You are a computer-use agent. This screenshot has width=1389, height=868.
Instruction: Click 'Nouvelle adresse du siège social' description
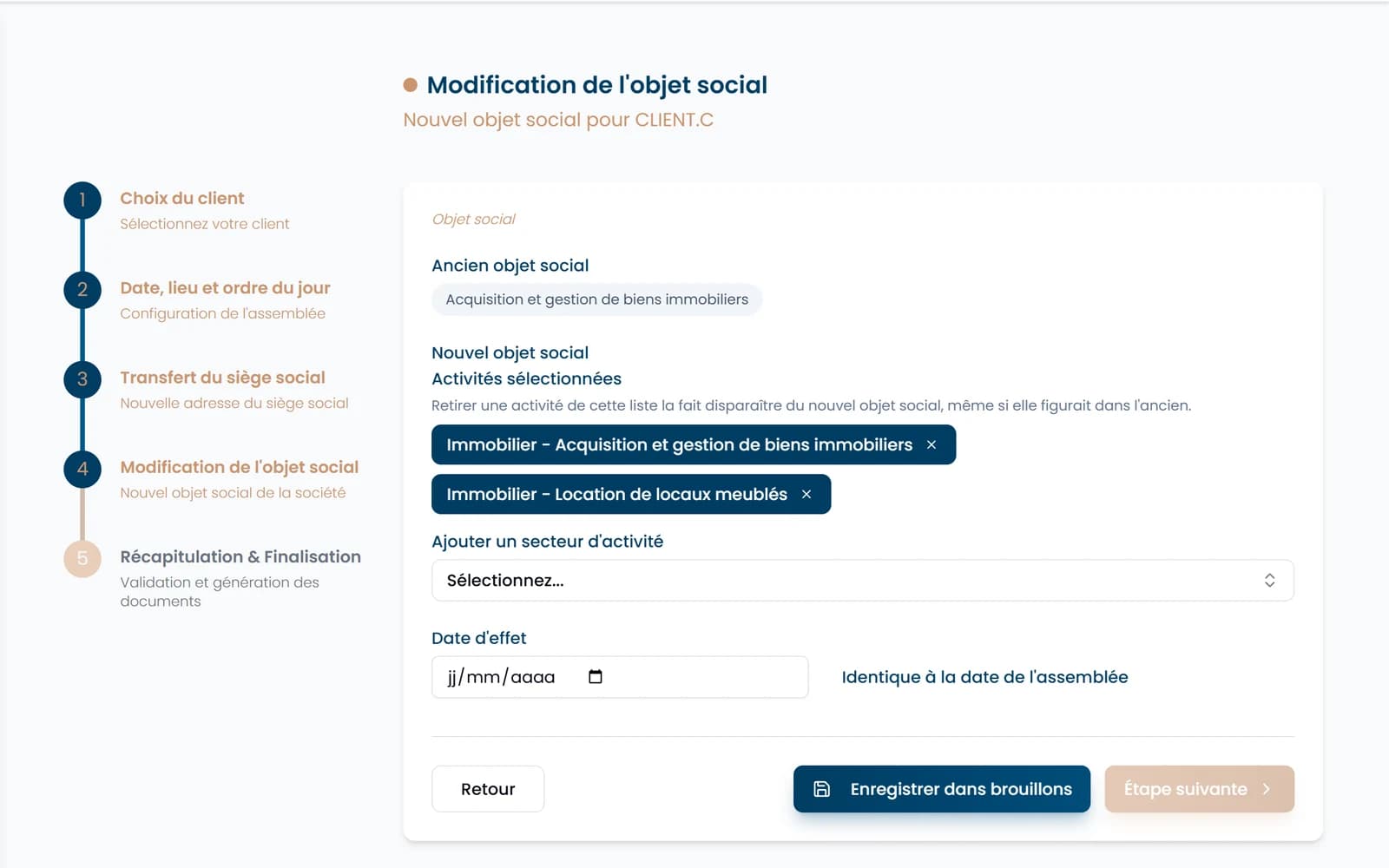[x=234, y=403]
